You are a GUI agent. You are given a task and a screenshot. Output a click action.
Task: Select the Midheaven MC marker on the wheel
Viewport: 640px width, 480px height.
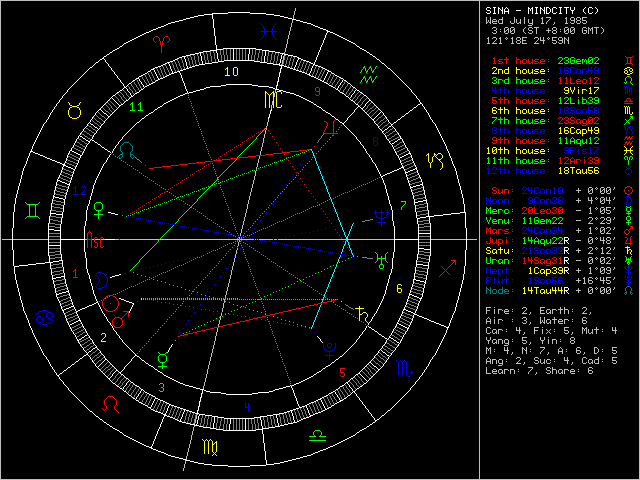tap(272, 101)
